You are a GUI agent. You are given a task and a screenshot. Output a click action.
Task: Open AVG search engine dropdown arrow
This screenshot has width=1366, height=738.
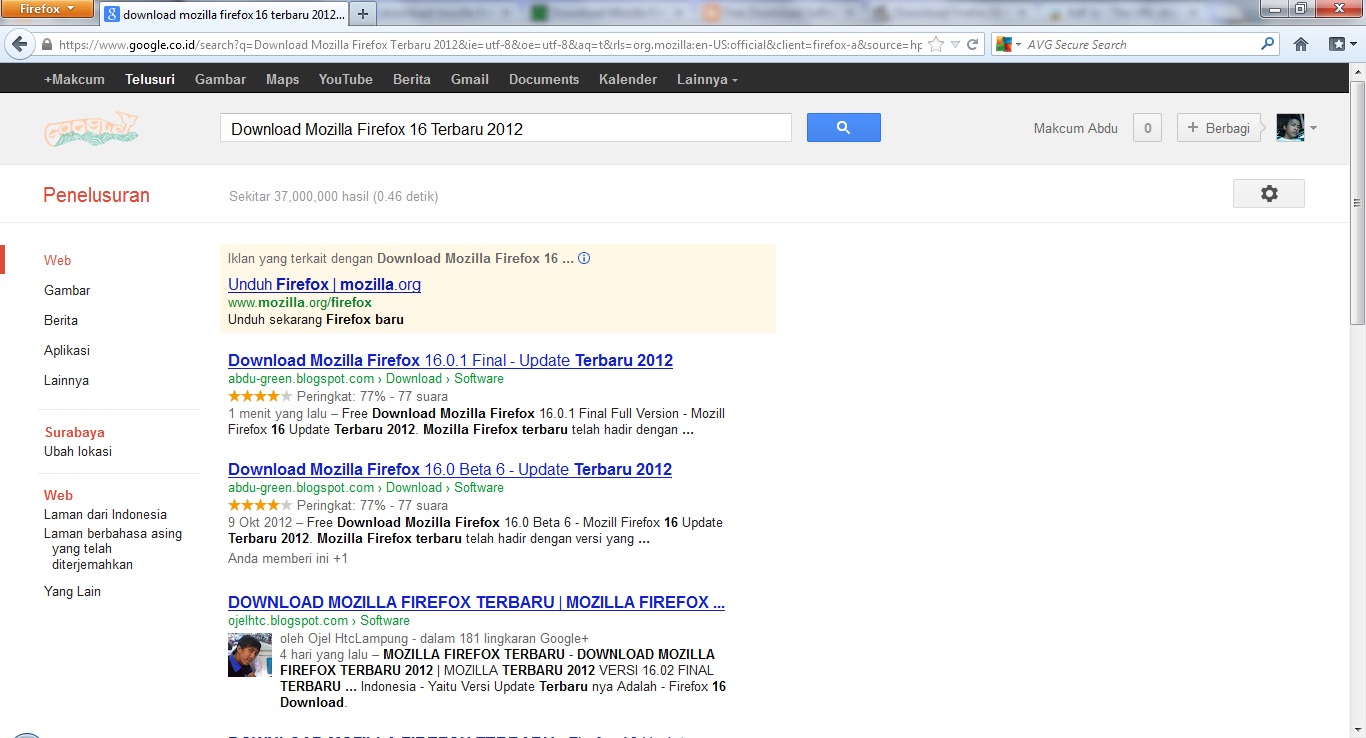click(1018, 45)
